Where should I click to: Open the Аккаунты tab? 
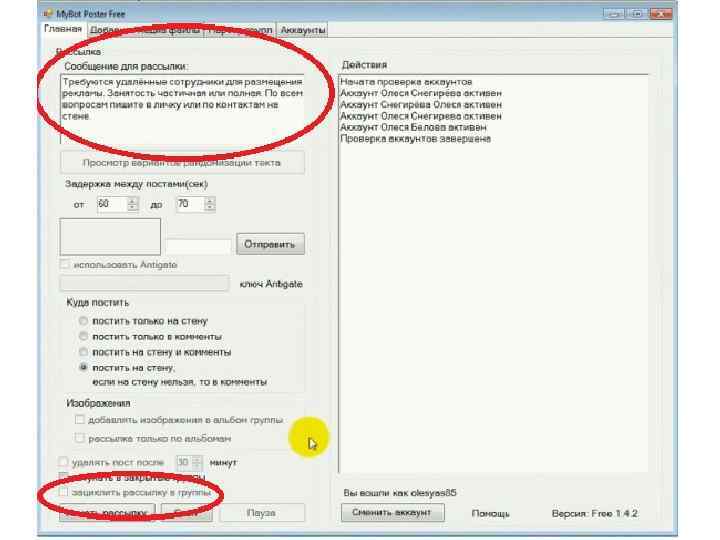pyautogui.click(x=303, y=30)
